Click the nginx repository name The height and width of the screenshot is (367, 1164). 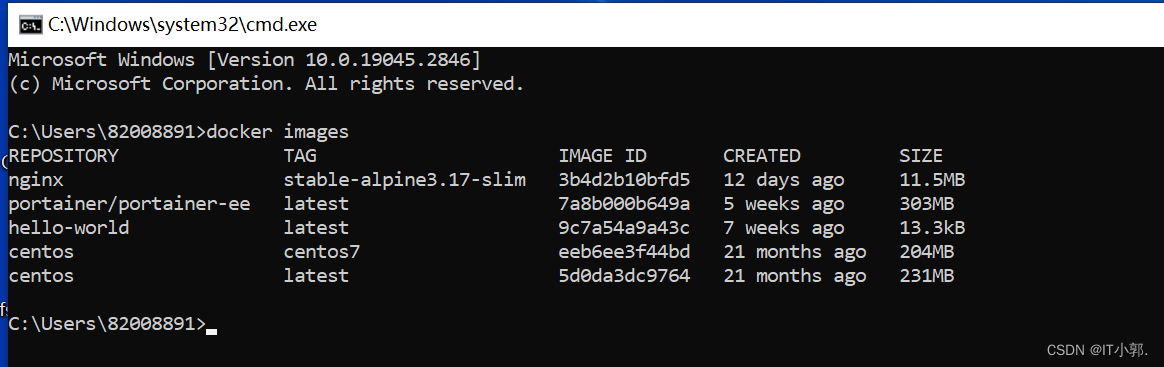pyautogui.click(x=36, y=180)
